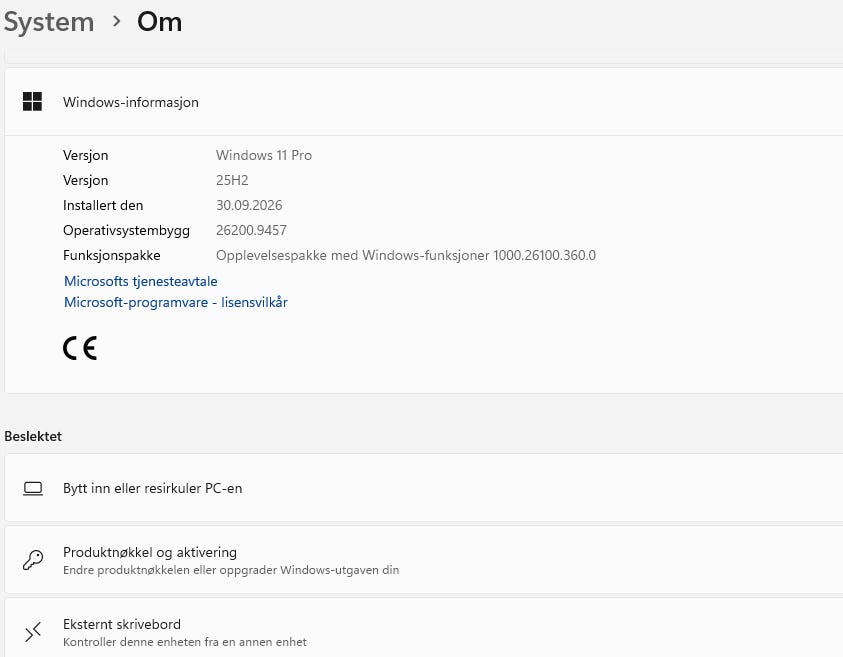Screen dimensions: 843x657
Task: Open Produktnøkkel og aktivering settings
Action: 424,560
